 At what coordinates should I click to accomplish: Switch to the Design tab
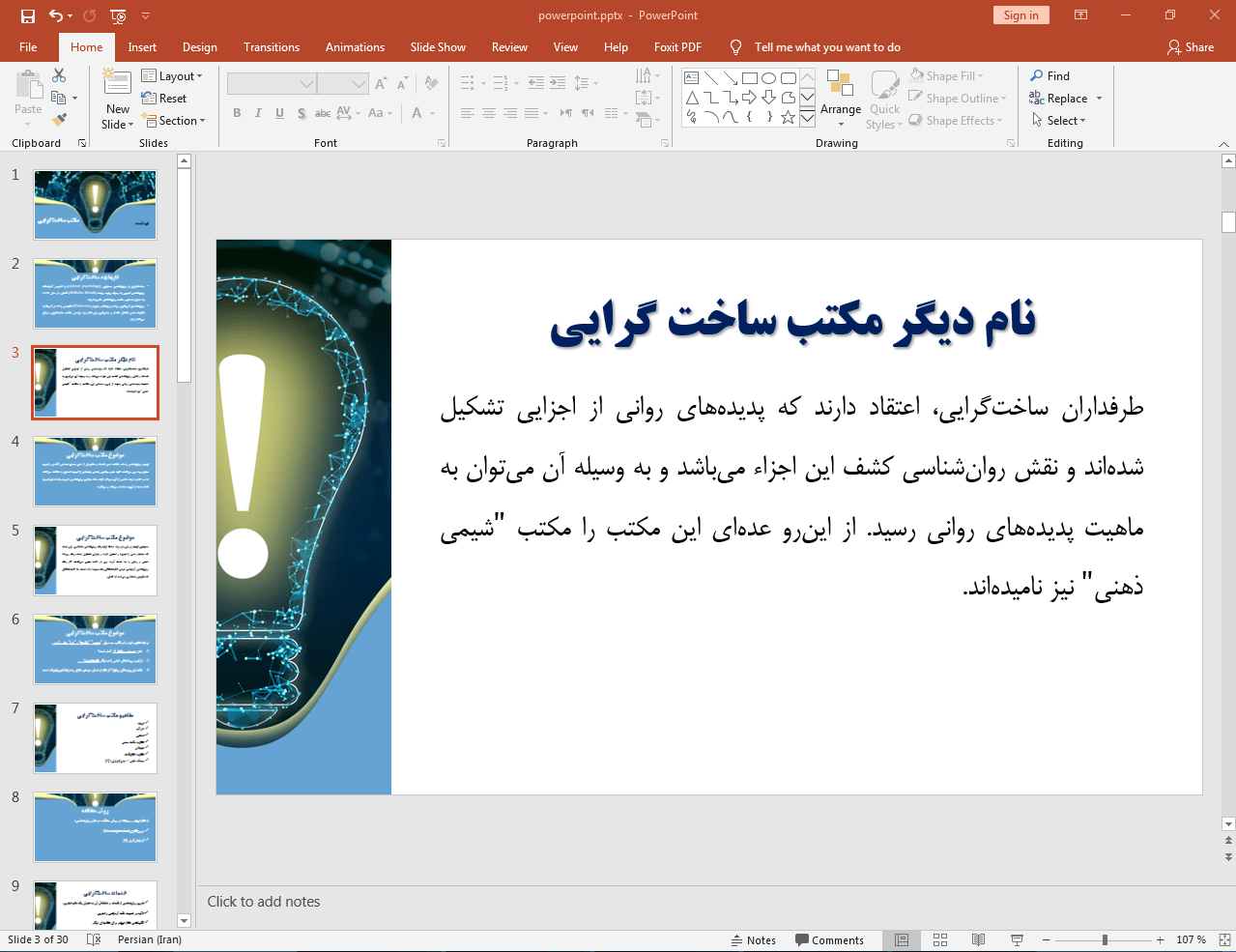tap(199, 47)
